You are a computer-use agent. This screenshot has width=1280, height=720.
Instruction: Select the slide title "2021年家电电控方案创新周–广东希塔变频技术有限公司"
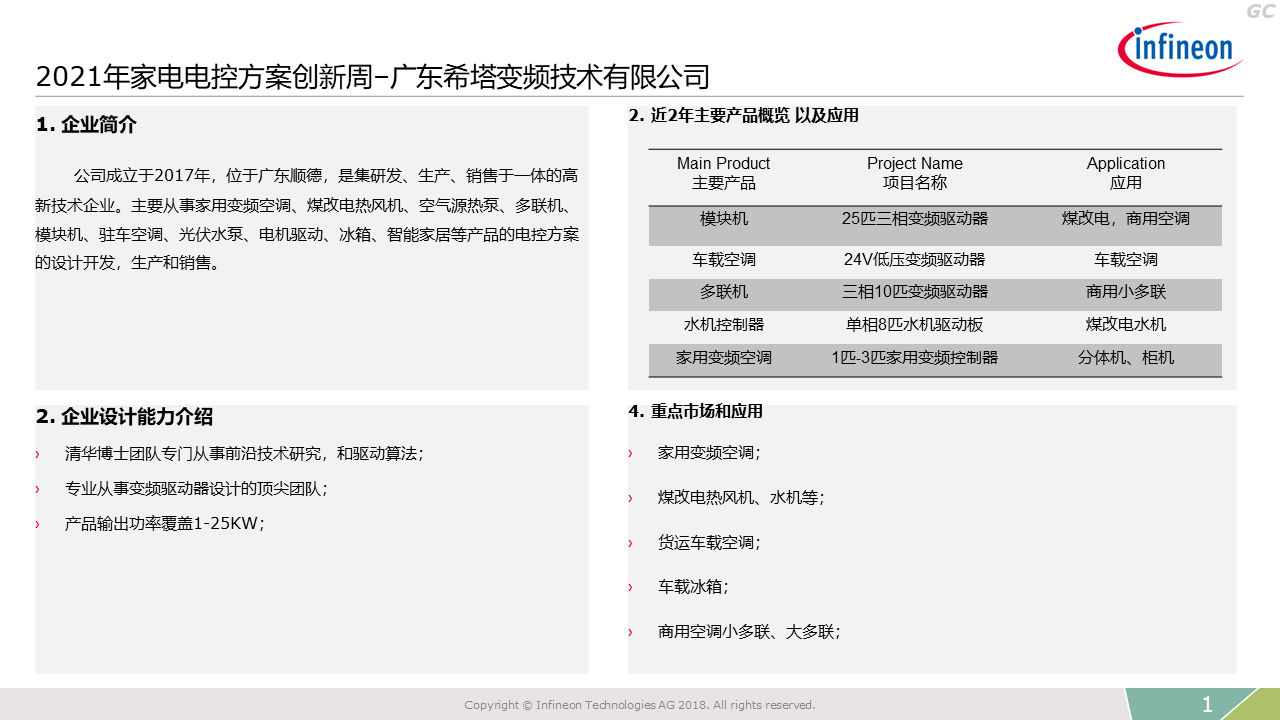click(x=372, y=77)
